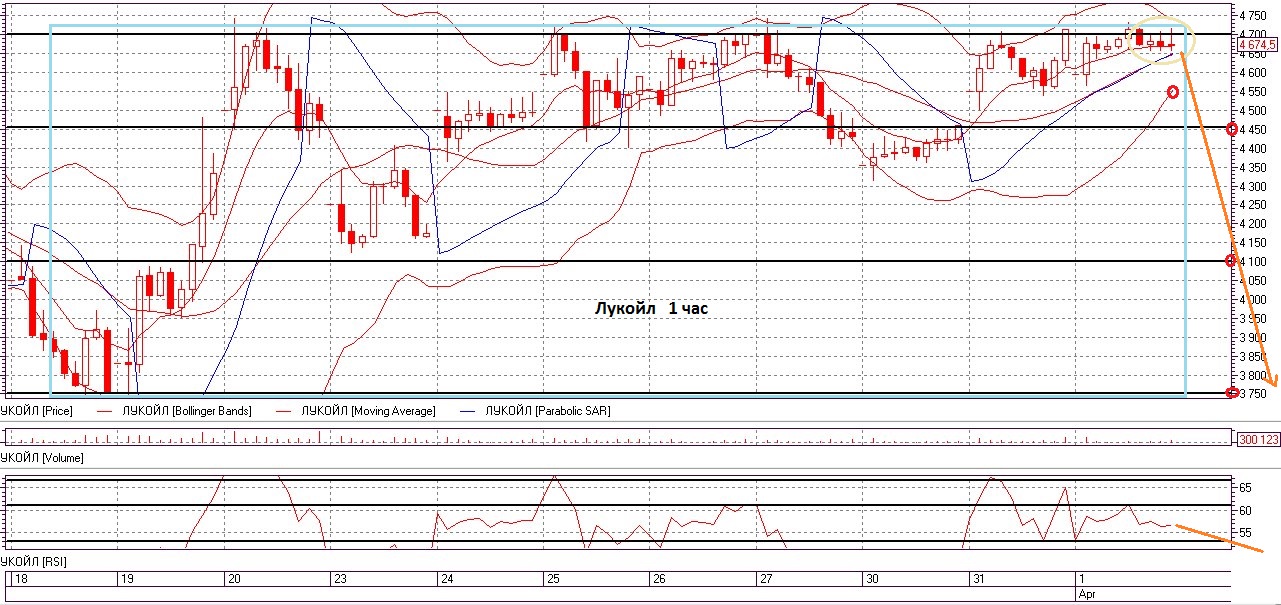This screenshot has width=1281, height=605.
Task: Click the RSI scale value 55
Action: pyautogui.click(x=1246, y=533)
